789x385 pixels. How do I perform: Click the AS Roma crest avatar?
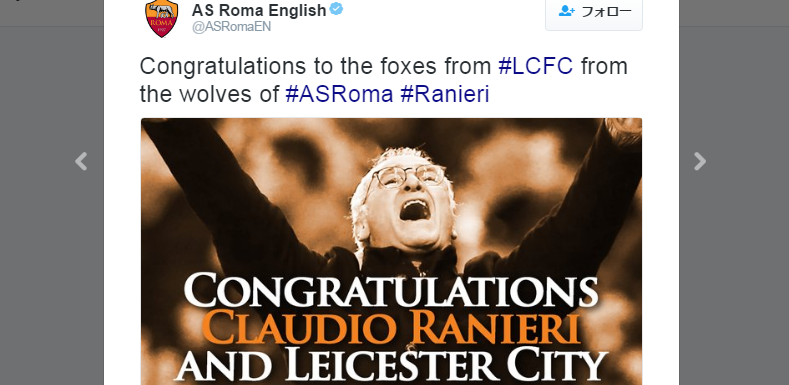point(162,18)
